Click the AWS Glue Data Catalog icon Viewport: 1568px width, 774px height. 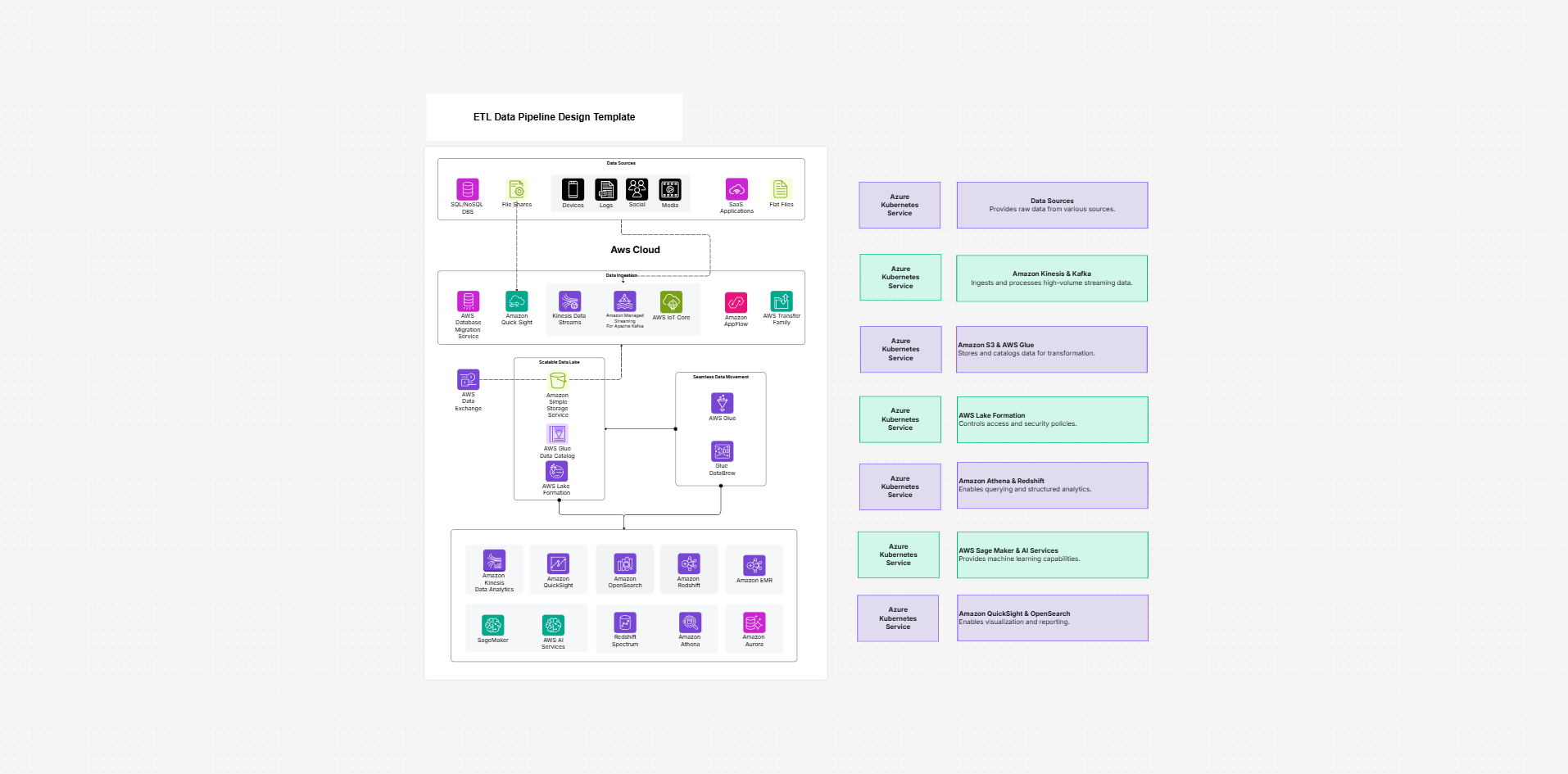coord(557,433)
